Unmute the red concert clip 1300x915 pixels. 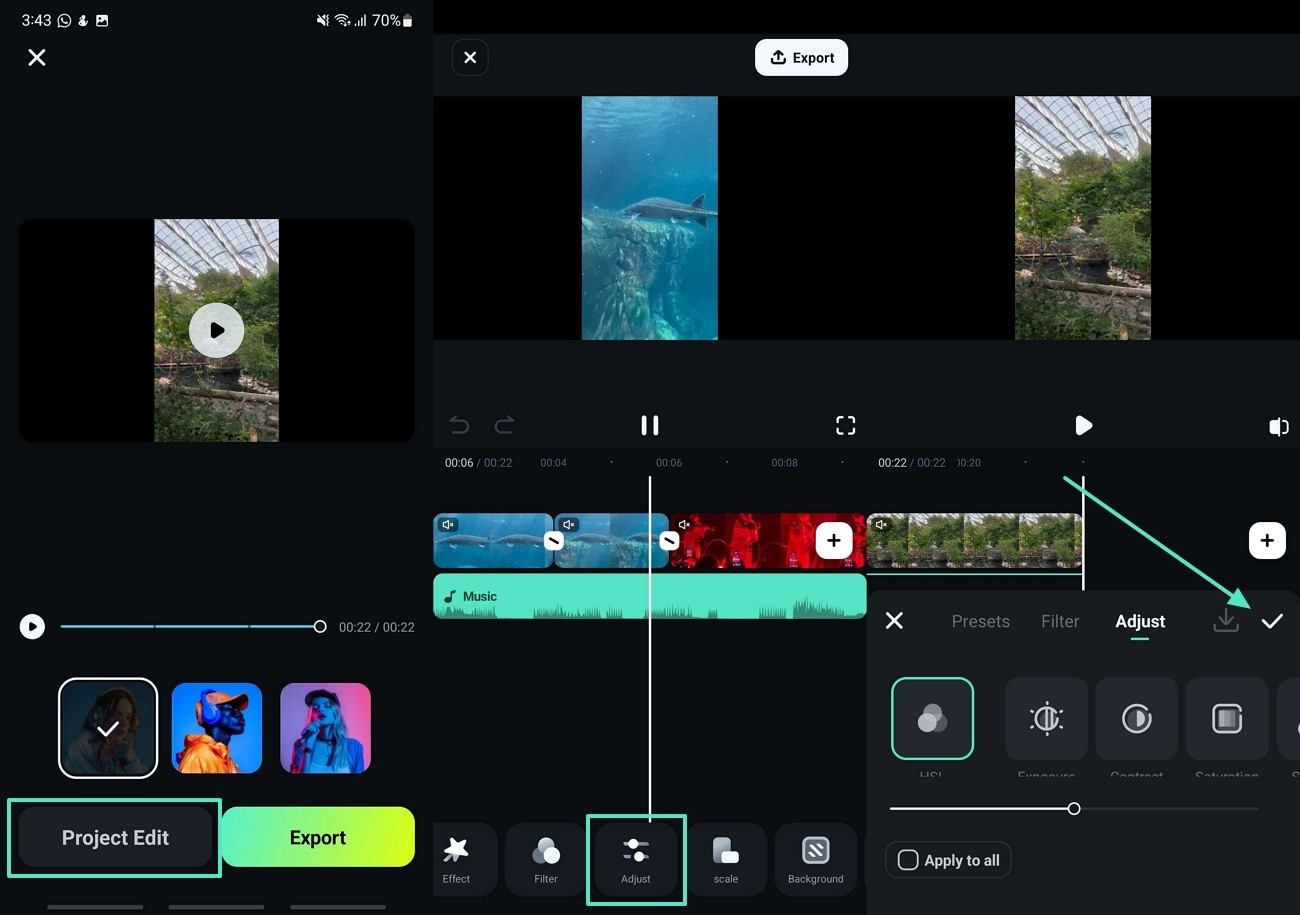pos(685,524)
